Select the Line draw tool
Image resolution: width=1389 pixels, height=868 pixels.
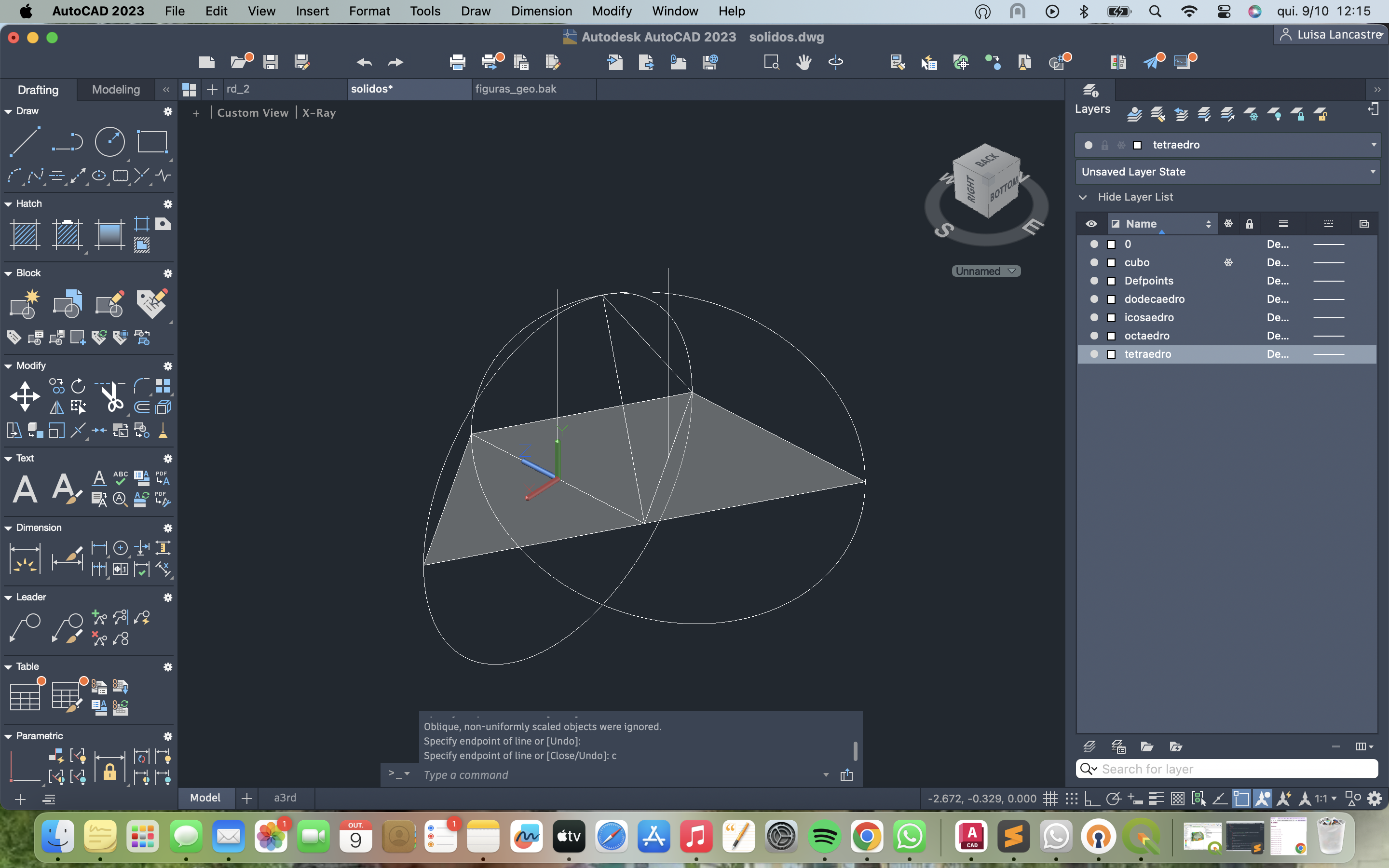click(x=25, y=141)
